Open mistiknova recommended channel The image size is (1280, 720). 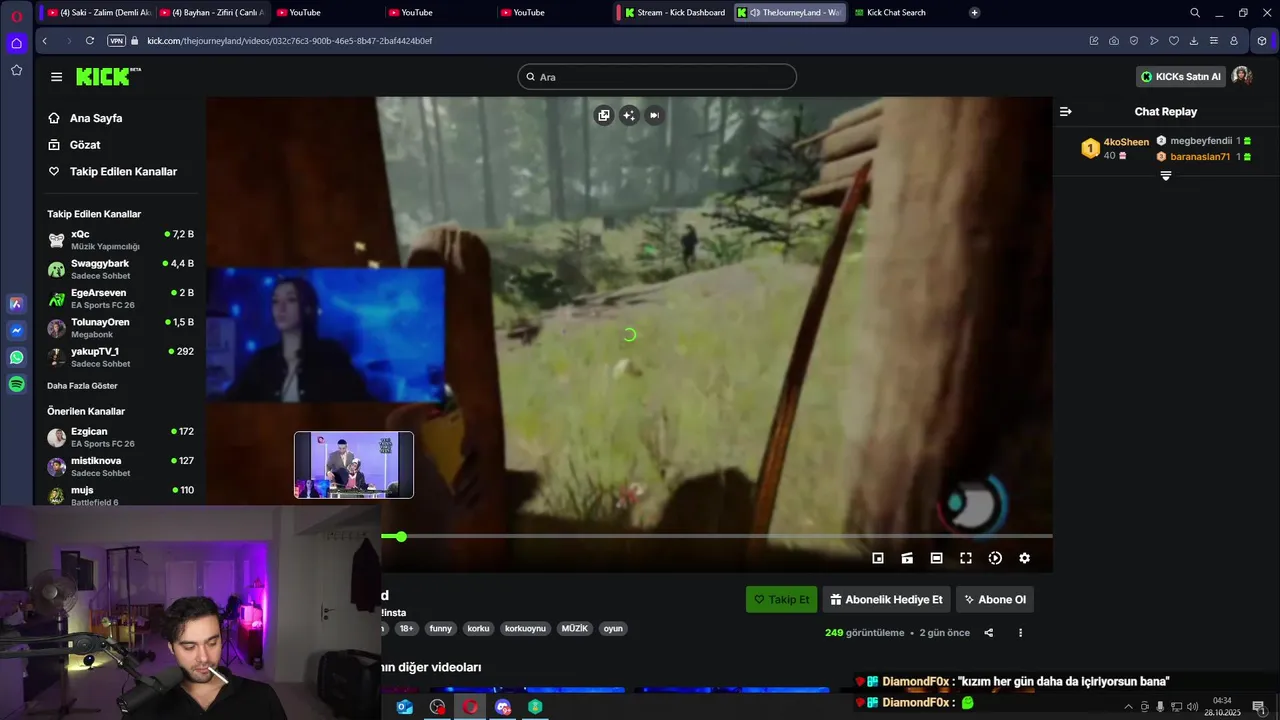point(120,466)
